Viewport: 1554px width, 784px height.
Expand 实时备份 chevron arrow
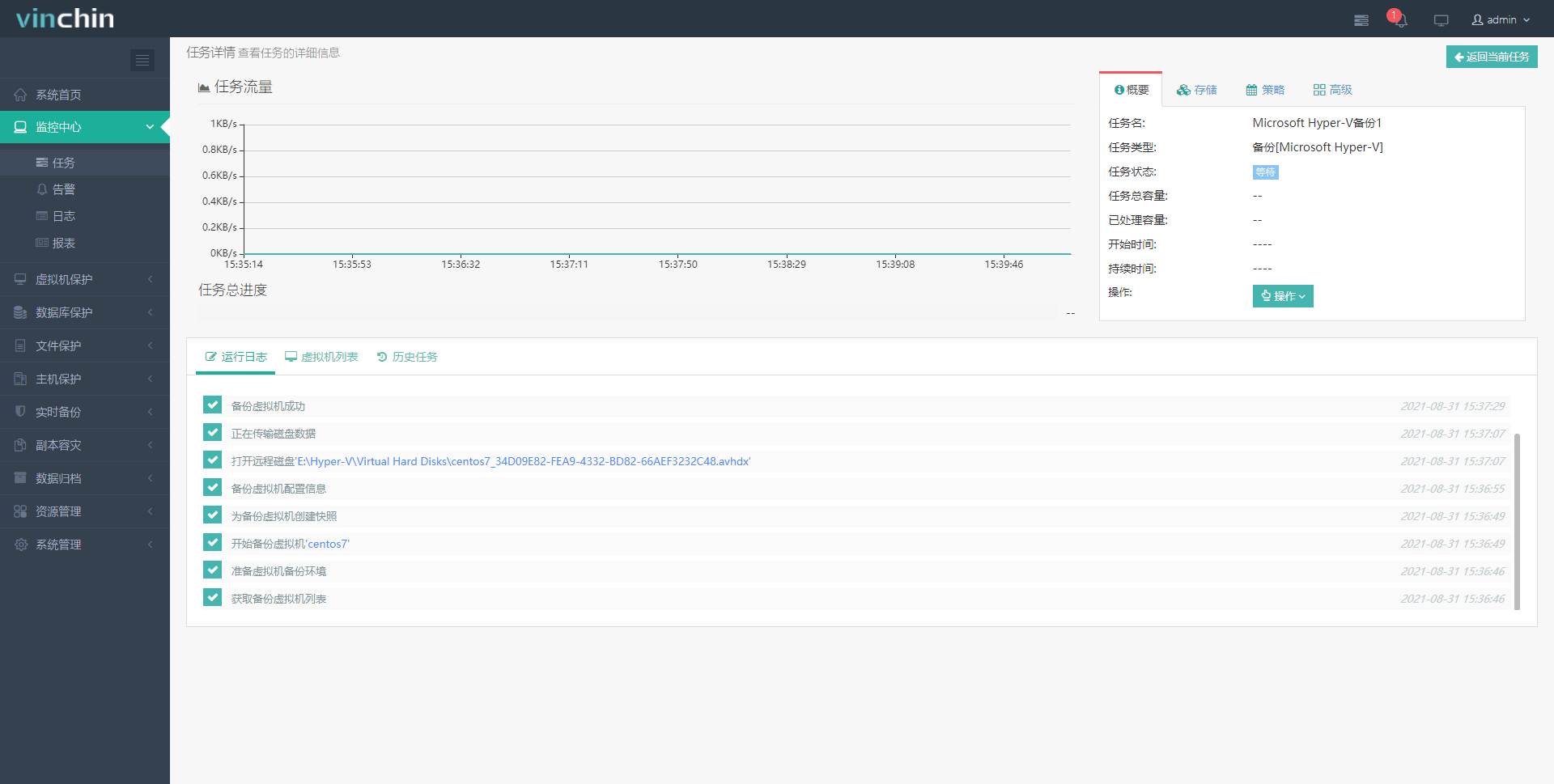[x=150, y=412]
